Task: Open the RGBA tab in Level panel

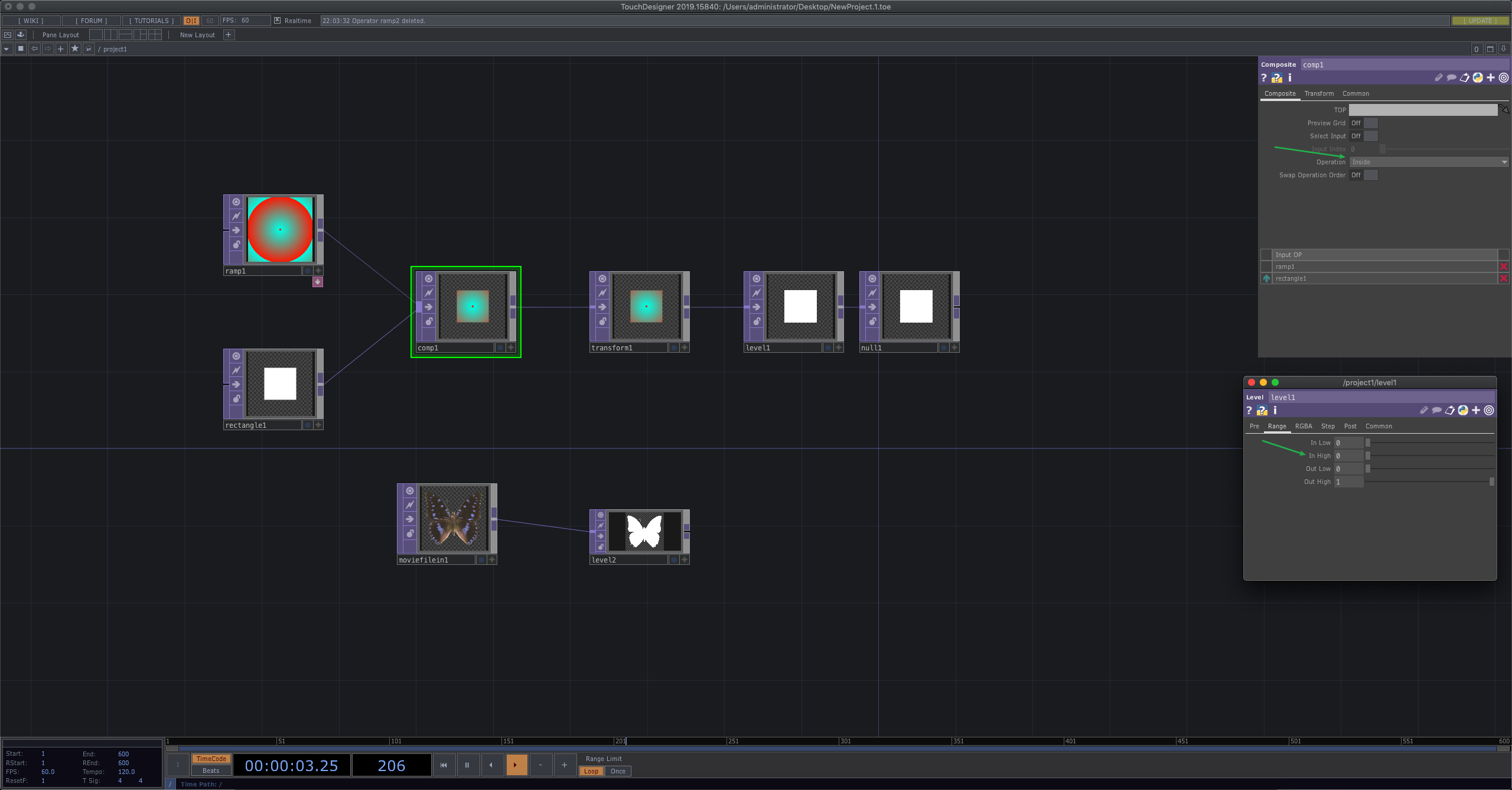Action: pyautogui.click(x=1304, y=426)
